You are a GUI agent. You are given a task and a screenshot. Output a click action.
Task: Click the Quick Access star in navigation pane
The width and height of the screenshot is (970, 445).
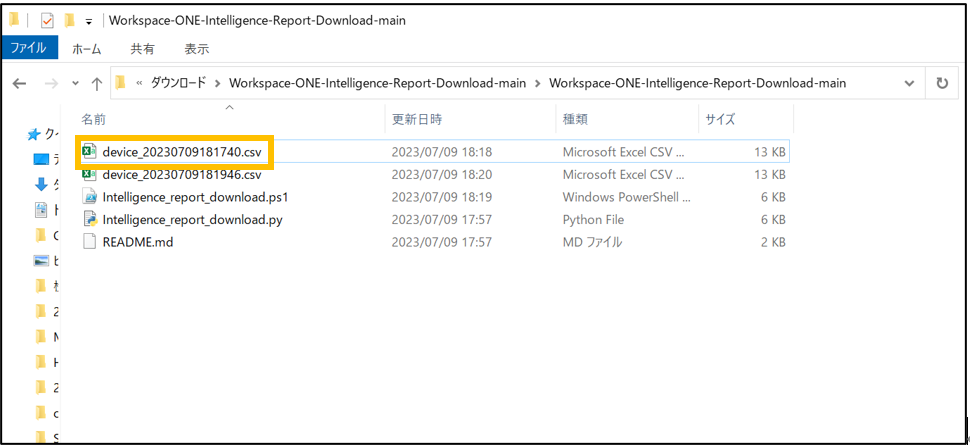(x=35, y=134)
